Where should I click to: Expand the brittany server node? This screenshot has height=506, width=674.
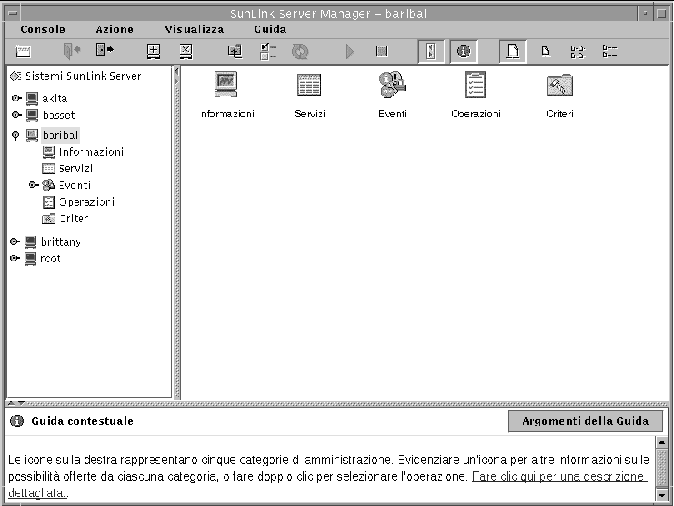[x=15, y=242]
